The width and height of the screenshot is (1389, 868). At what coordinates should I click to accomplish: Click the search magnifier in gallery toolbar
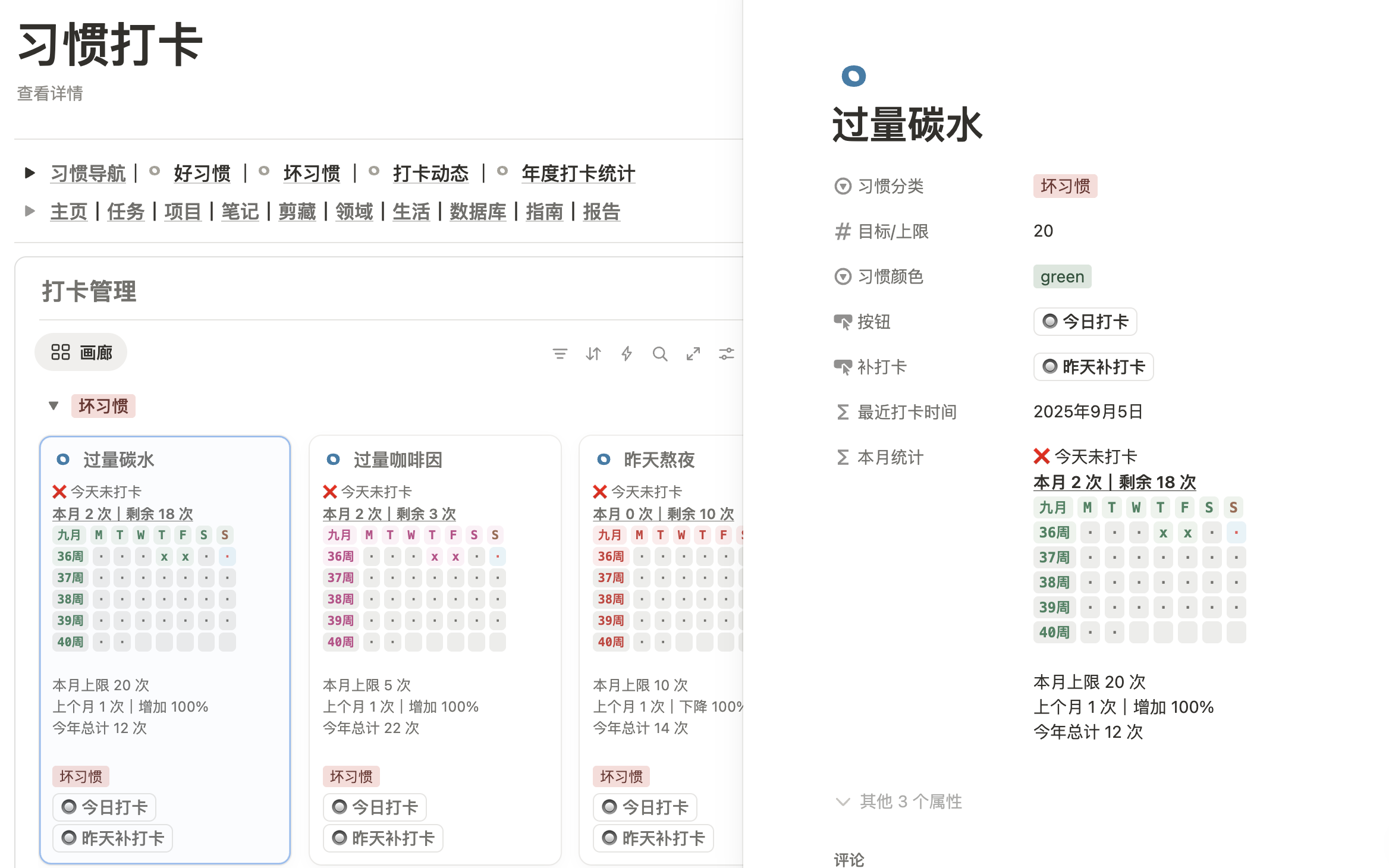pyautogui.click(x=659, y=354)
